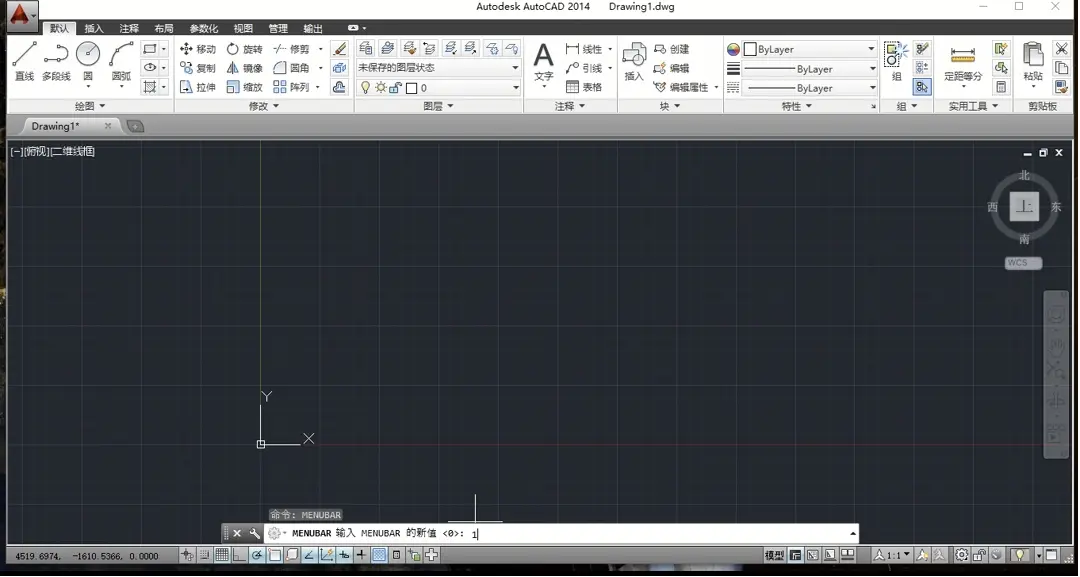Toggle polar tracking in status bar
Image resolution: width=1080 pixels, height=577 pixels.
[x=257, y=555]
